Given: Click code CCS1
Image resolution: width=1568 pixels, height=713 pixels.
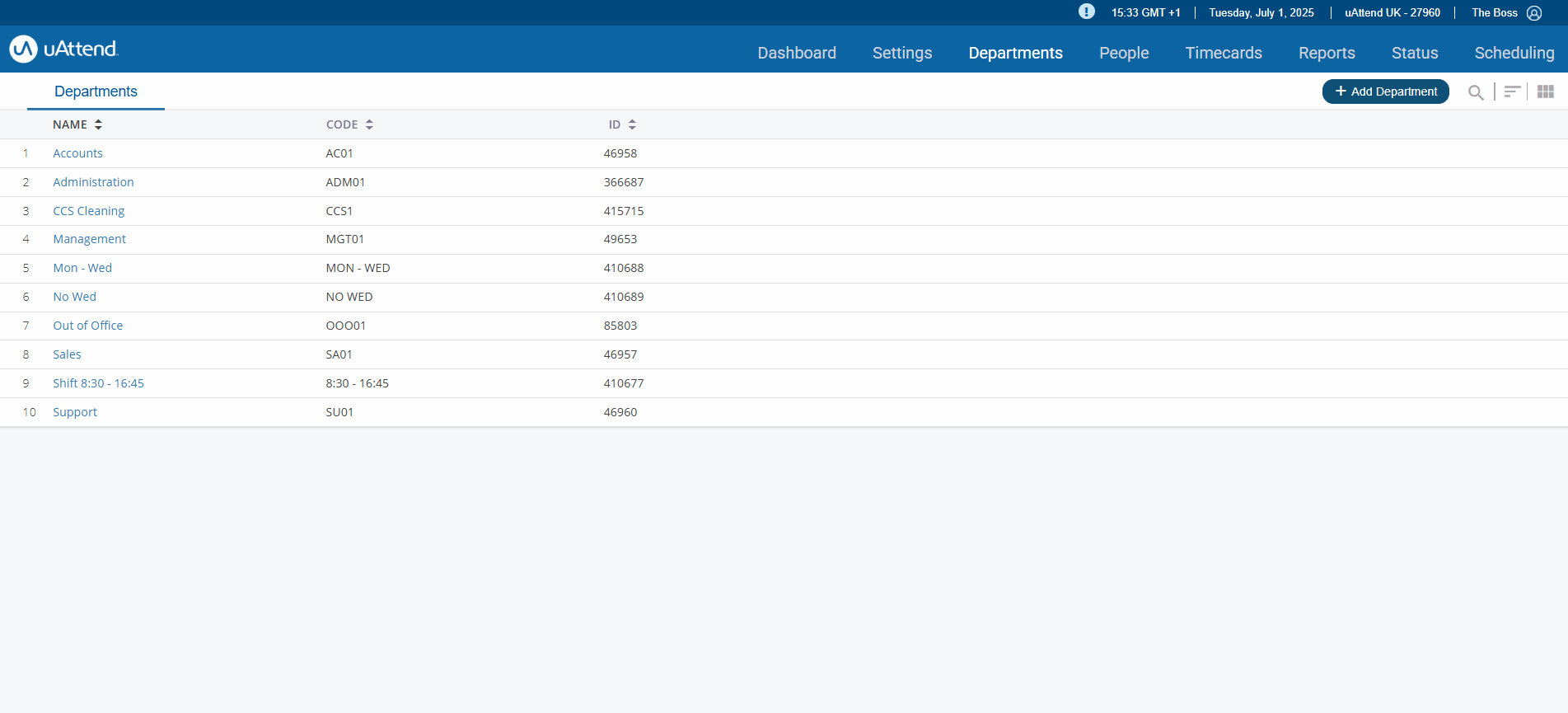Looking at the screenshot, I should point(339,211).
